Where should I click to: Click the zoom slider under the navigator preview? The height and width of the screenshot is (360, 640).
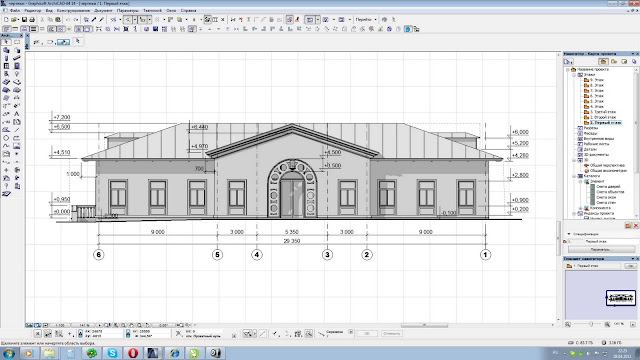(x=591, y=324)
